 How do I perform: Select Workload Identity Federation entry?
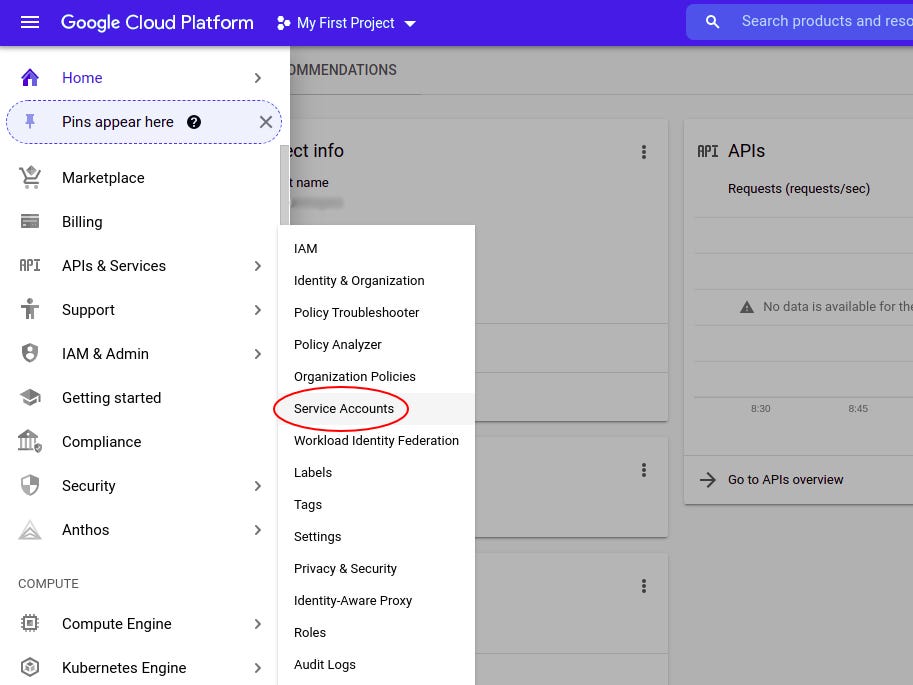click(x=376, y=441)
